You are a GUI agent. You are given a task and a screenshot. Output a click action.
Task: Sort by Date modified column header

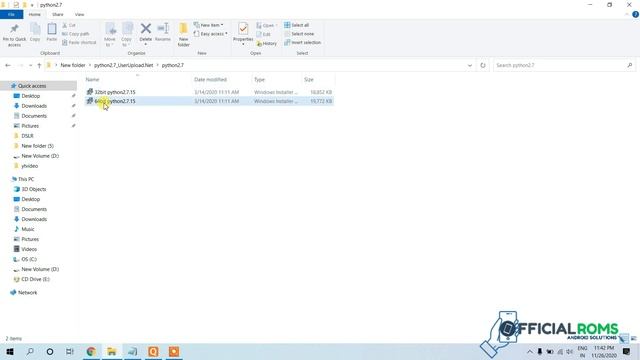210,80
